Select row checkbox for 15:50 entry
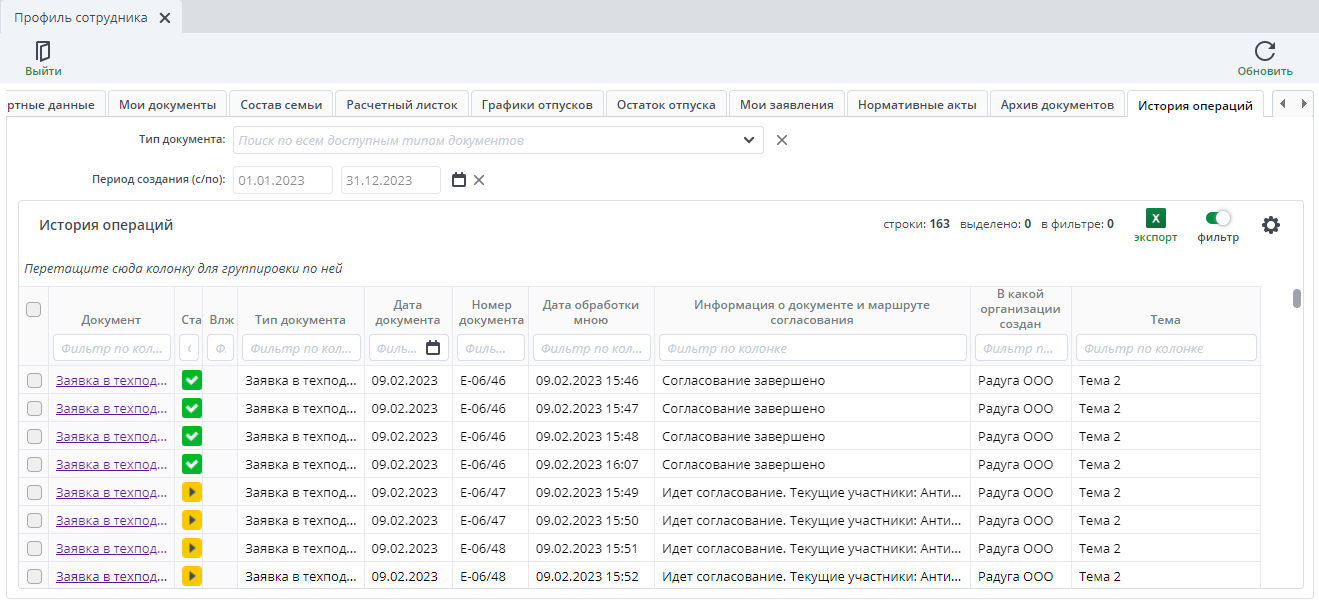This screenshot has height=603, width=1319. 34,520
